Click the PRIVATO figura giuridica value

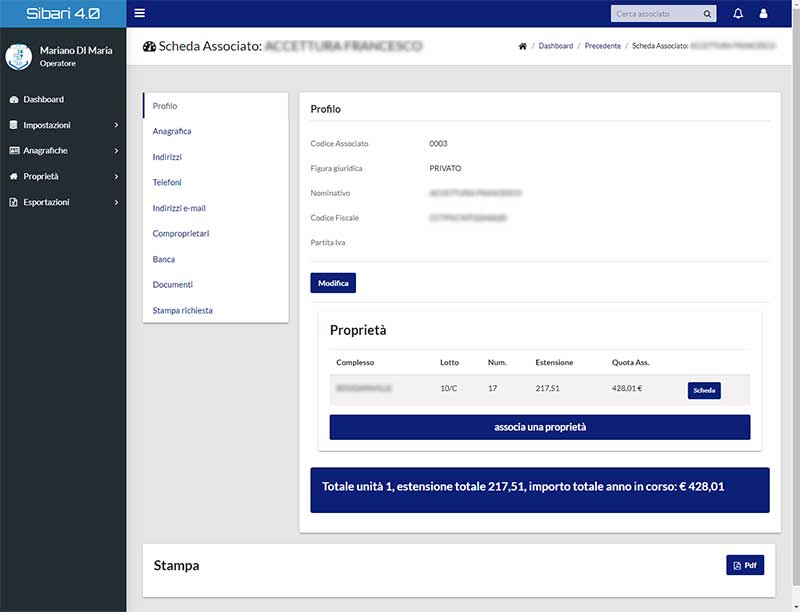pyautogui.click(x=445, y=168)
